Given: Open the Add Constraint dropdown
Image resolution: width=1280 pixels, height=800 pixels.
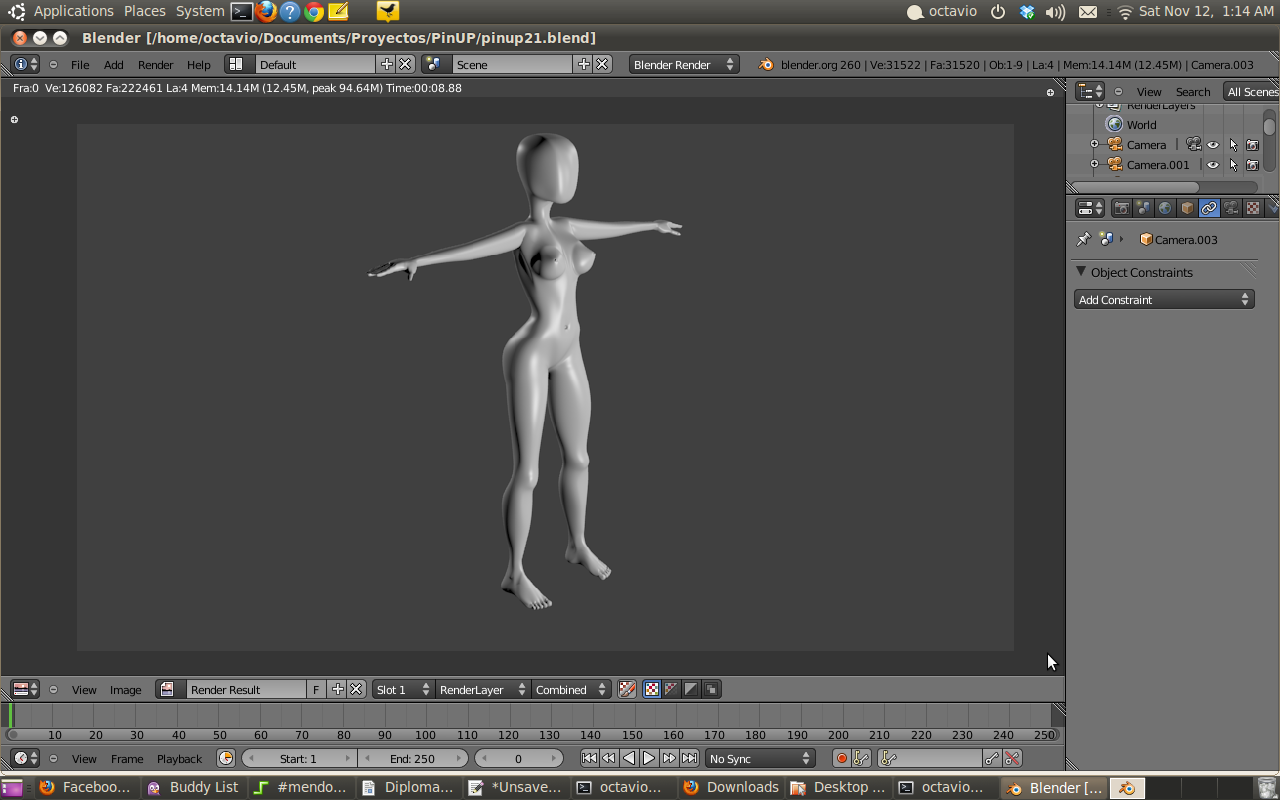Looking at the screenshot, I should (1164, 300).
